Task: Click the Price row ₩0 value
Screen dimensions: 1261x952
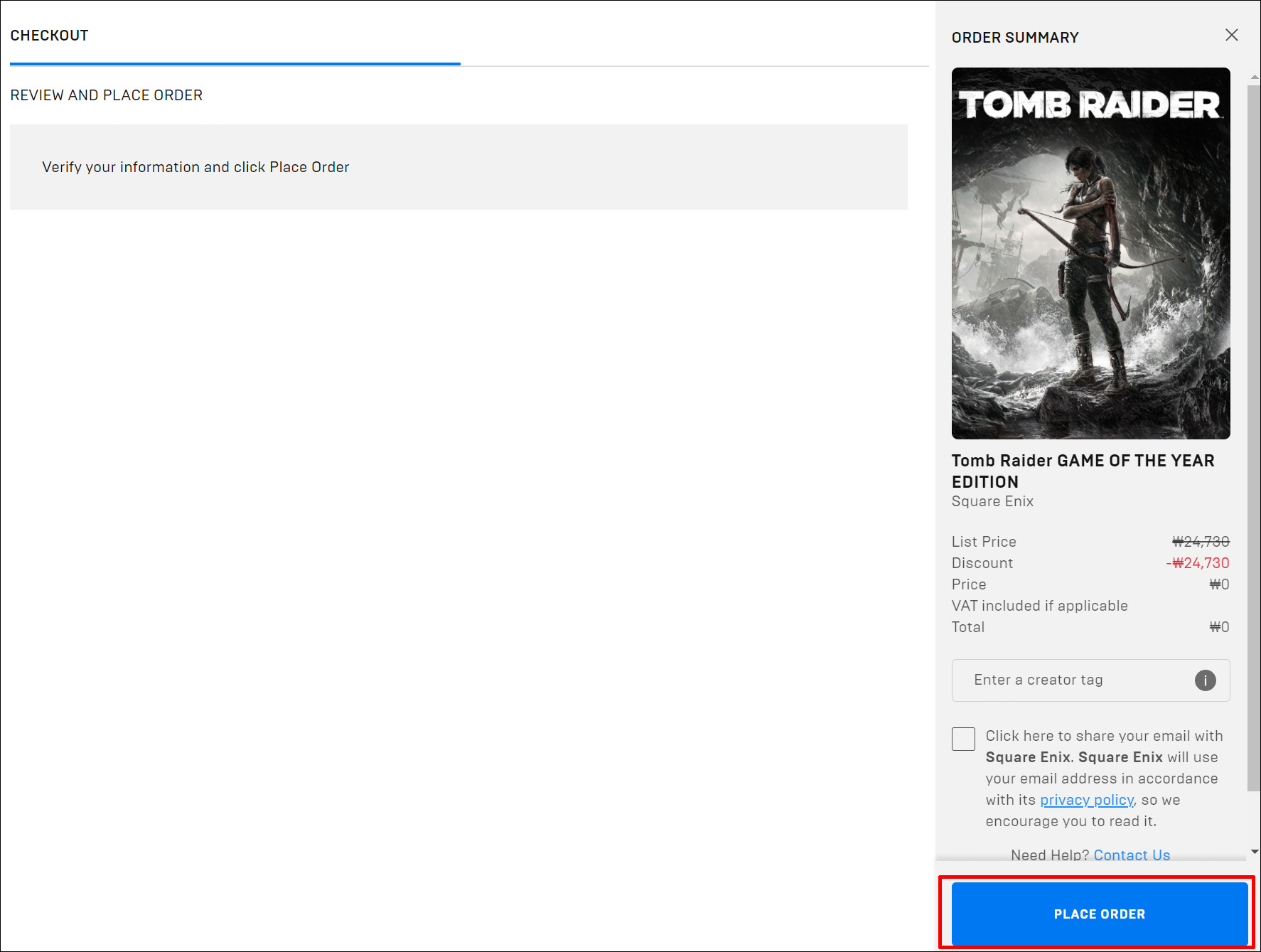Action: (x=1219, y=584)
